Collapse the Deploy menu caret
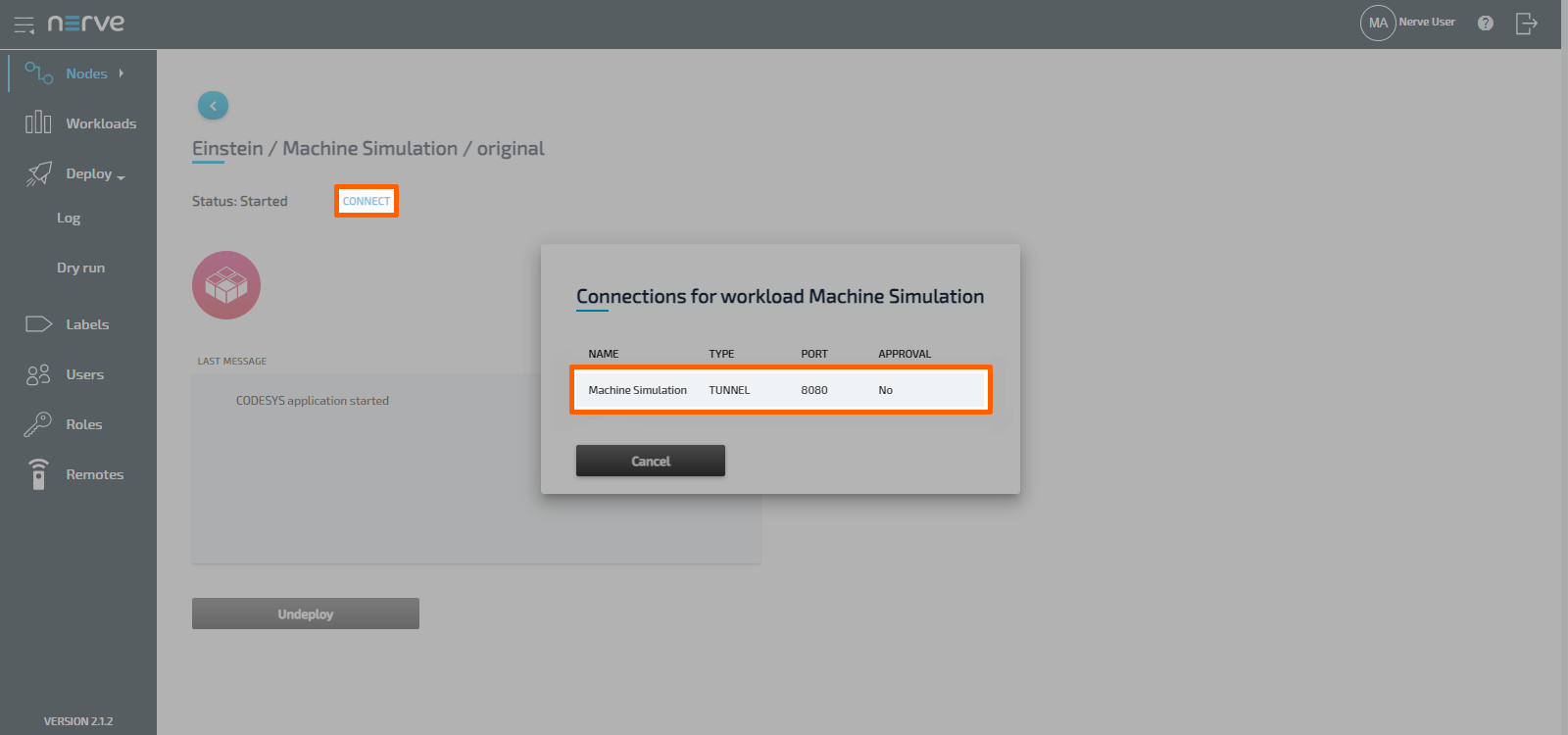1568x735 pixels. click(x=122, y=176)
